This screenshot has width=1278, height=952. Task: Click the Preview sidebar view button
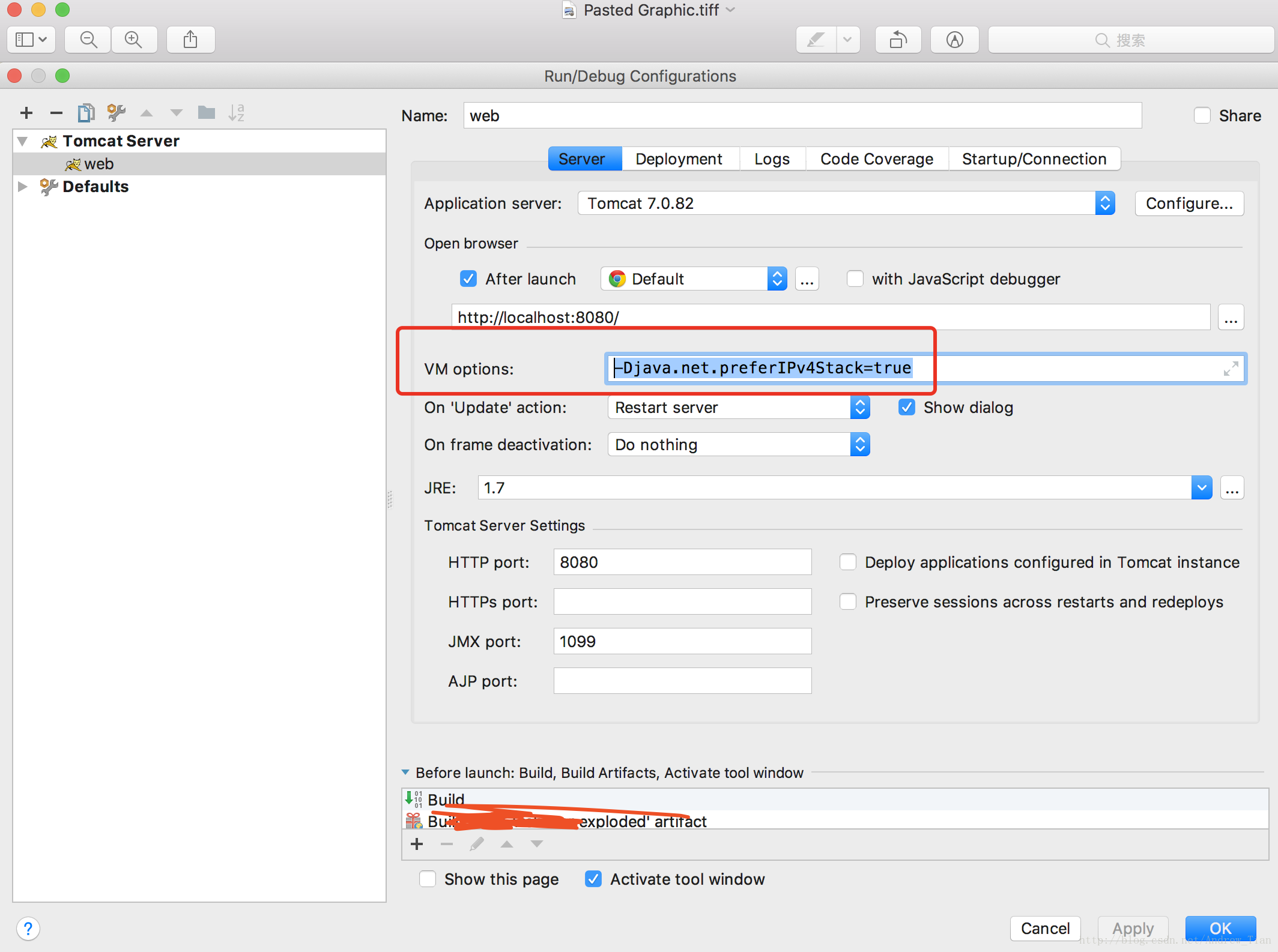[31, 40]
